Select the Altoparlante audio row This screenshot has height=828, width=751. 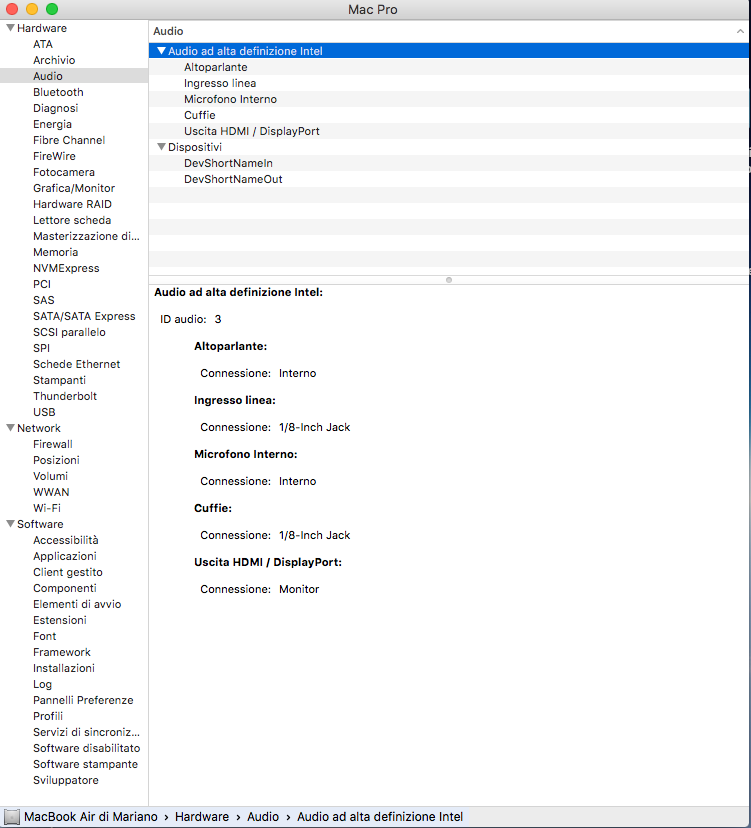215,67
